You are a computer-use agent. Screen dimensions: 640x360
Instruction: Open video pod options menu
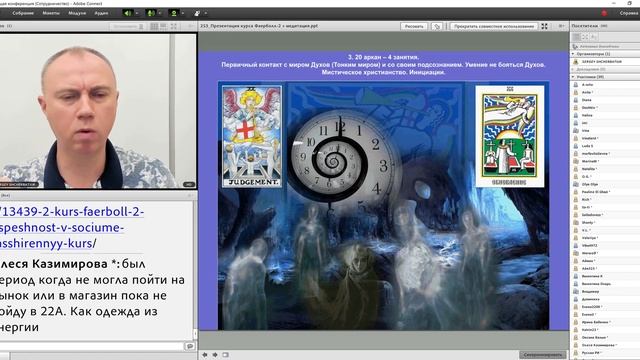click(x=191, y=26)
